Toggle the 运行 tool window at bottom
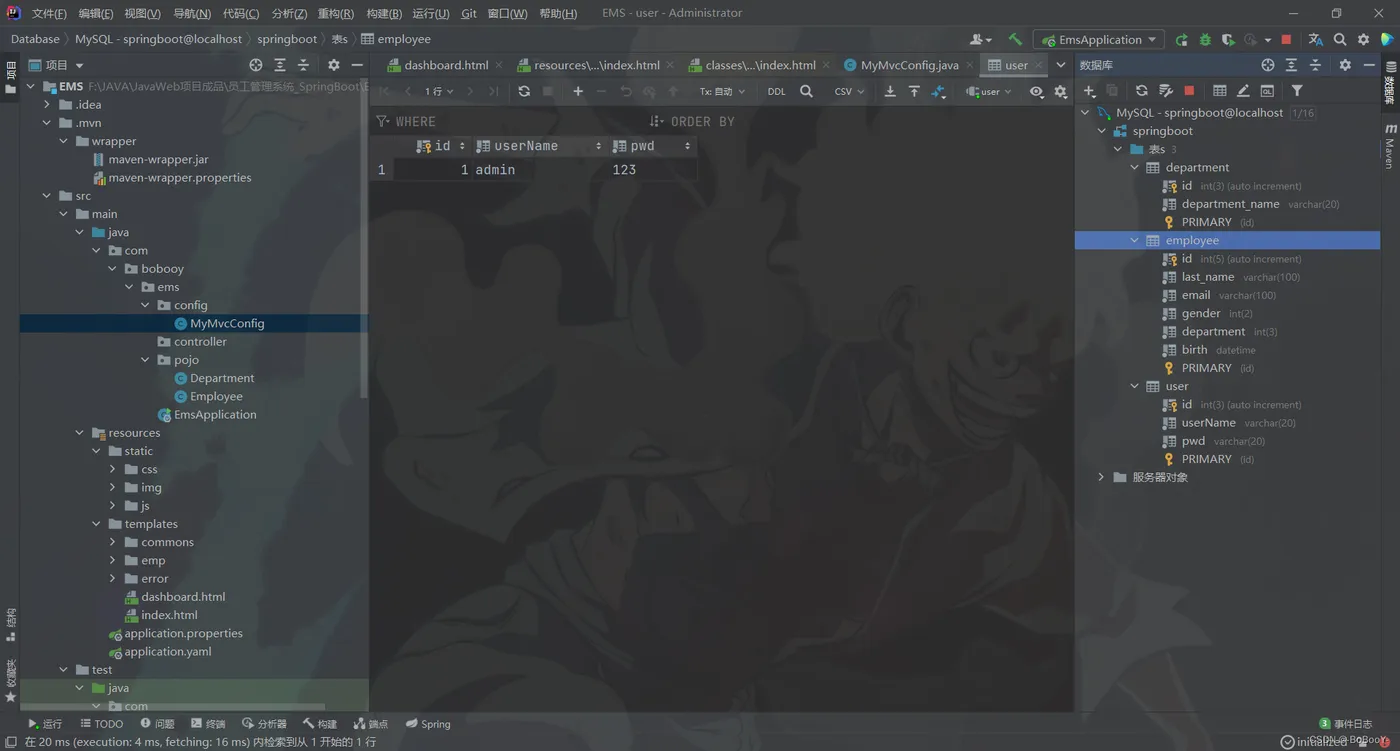 [x=45, y=724]
